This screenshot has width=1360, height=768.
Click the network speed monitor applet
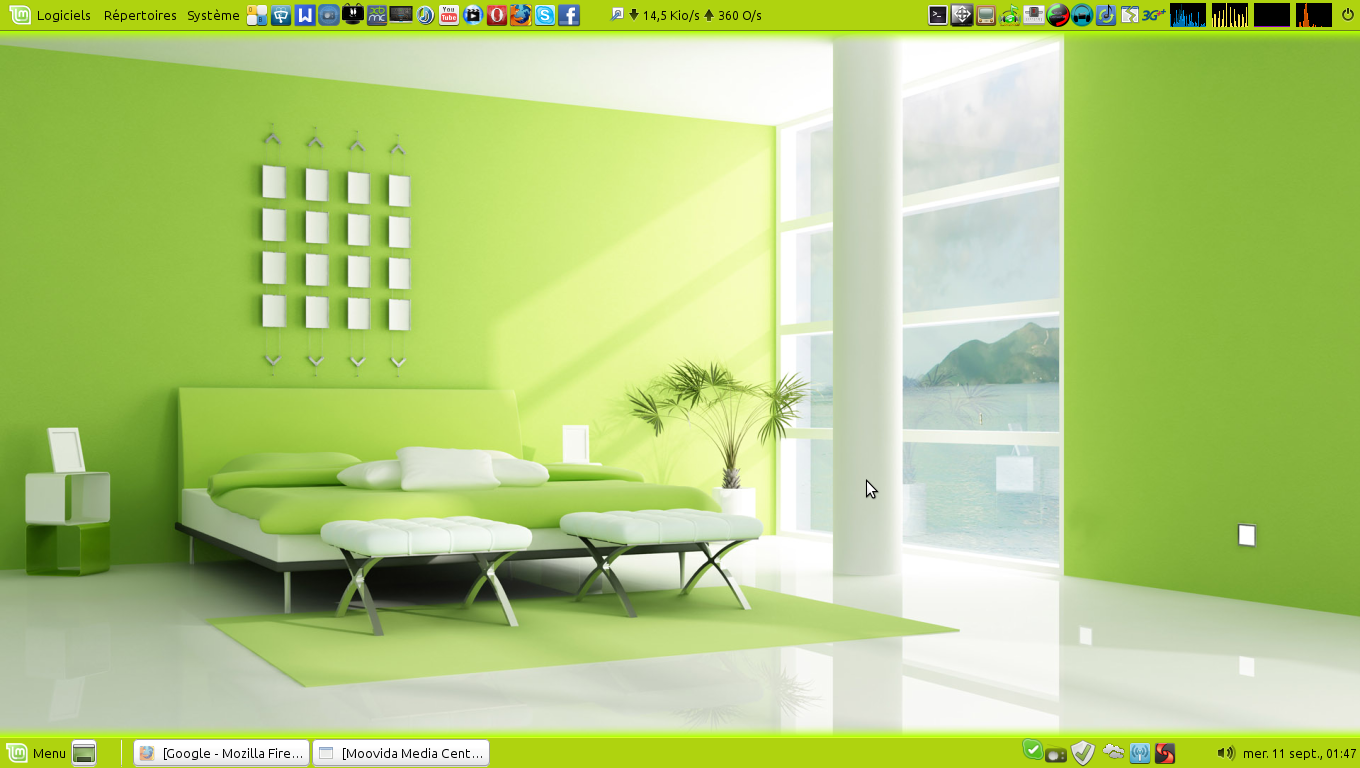pyautogui.click(x=686, y=15)
